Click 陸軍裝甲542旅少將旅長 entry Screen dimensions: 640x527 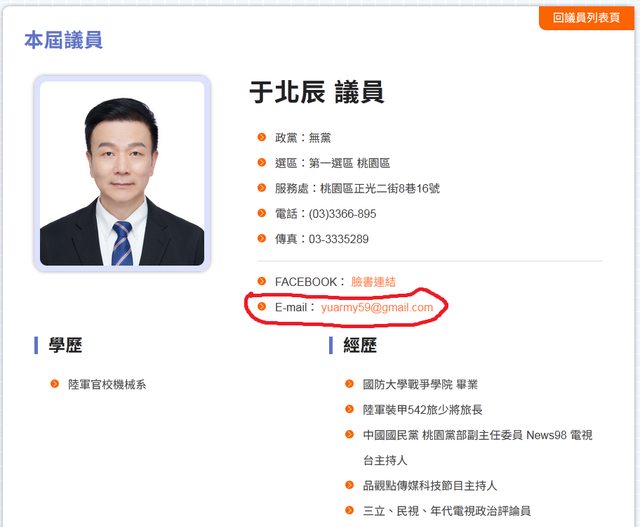click(x=422, y=409)
